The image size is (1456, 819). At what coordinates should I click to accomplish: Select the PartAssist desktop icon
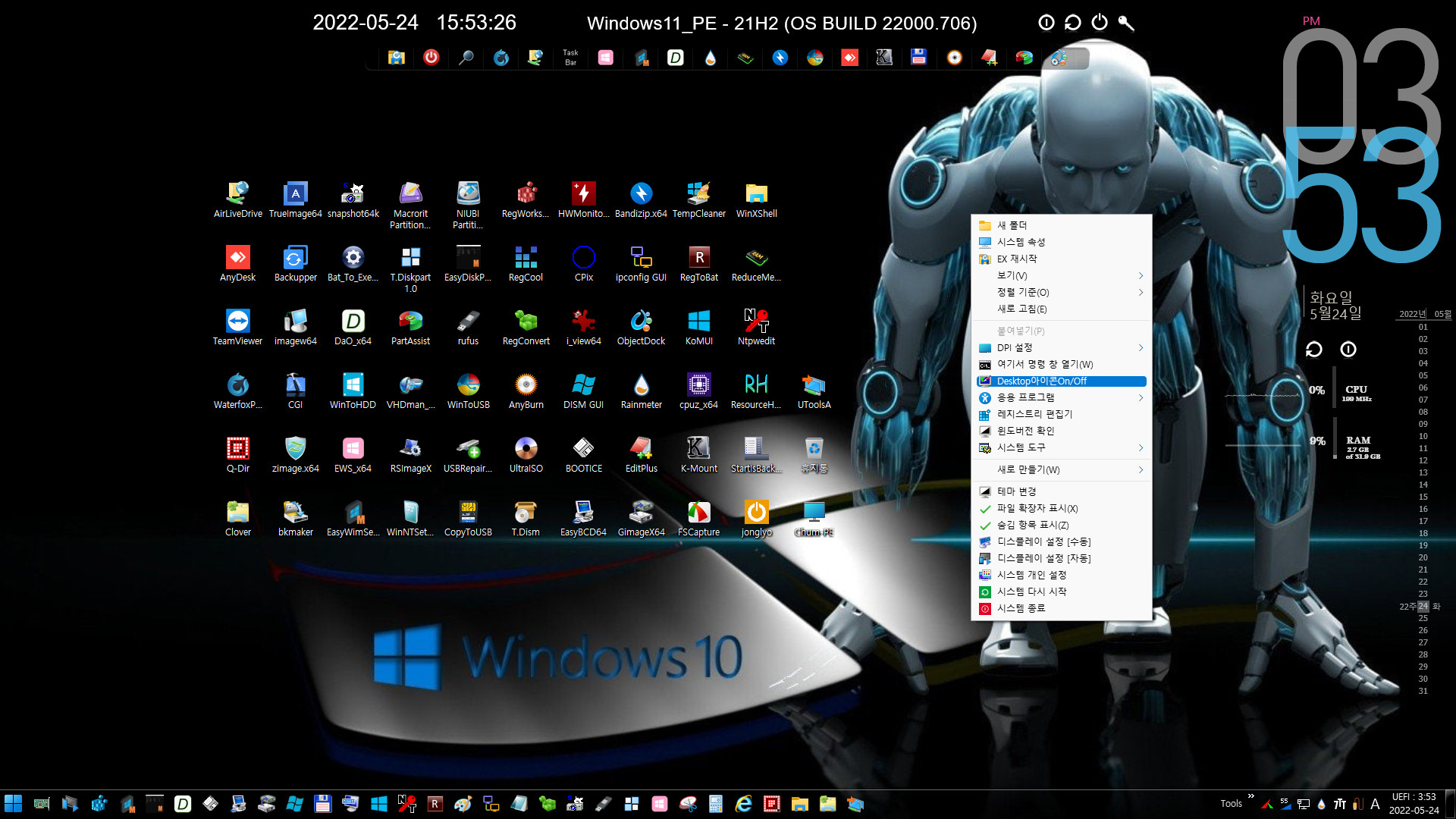[x=410, y=328]
